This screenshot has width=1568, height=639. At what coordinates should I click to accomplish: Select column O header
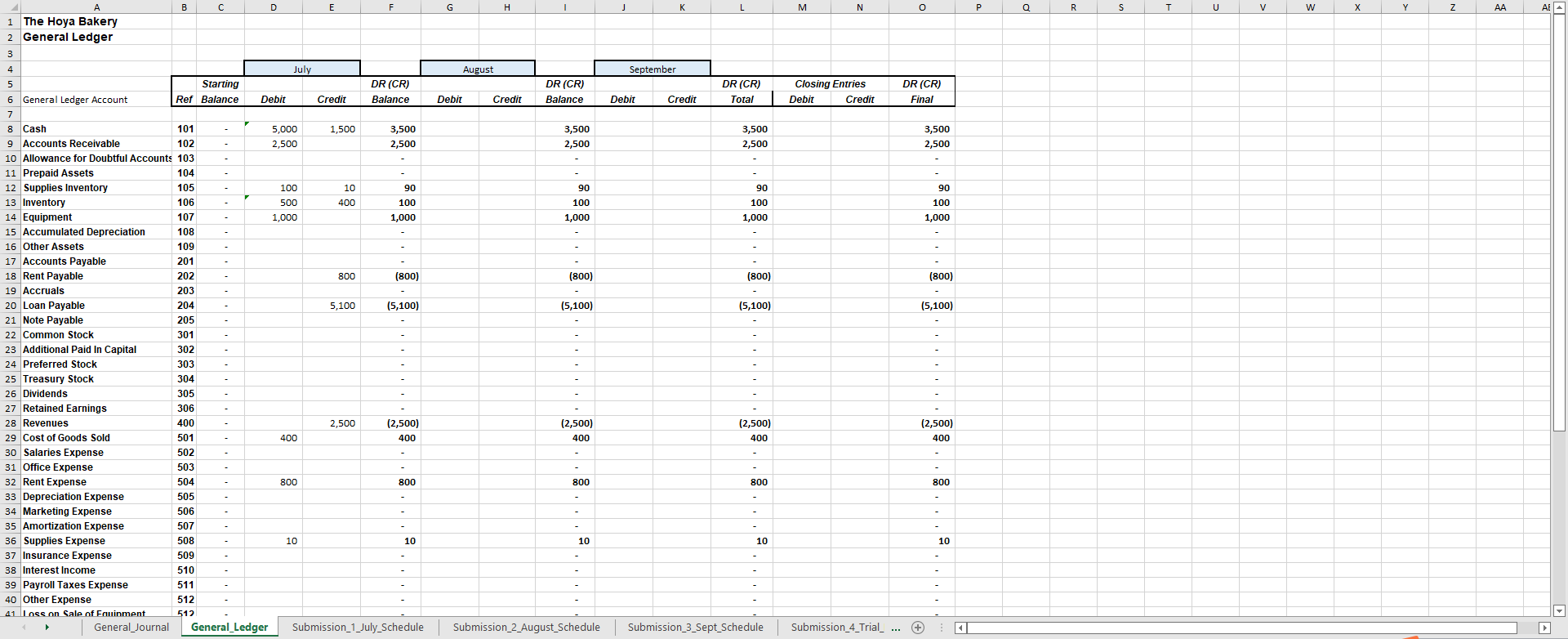(x=922, y=7)
